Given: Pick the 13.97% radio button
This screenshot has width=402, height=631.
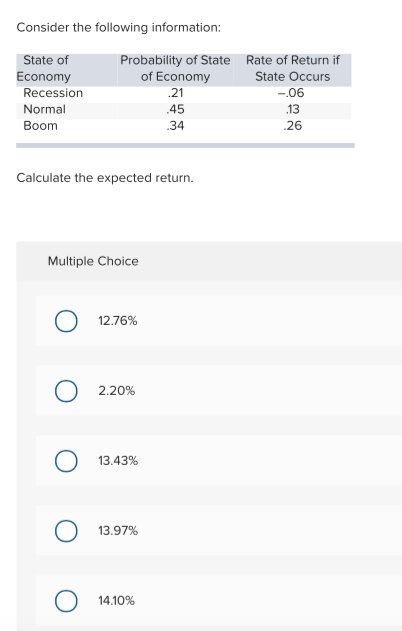Looking at the screenshot, I should (x=66, y=531).
